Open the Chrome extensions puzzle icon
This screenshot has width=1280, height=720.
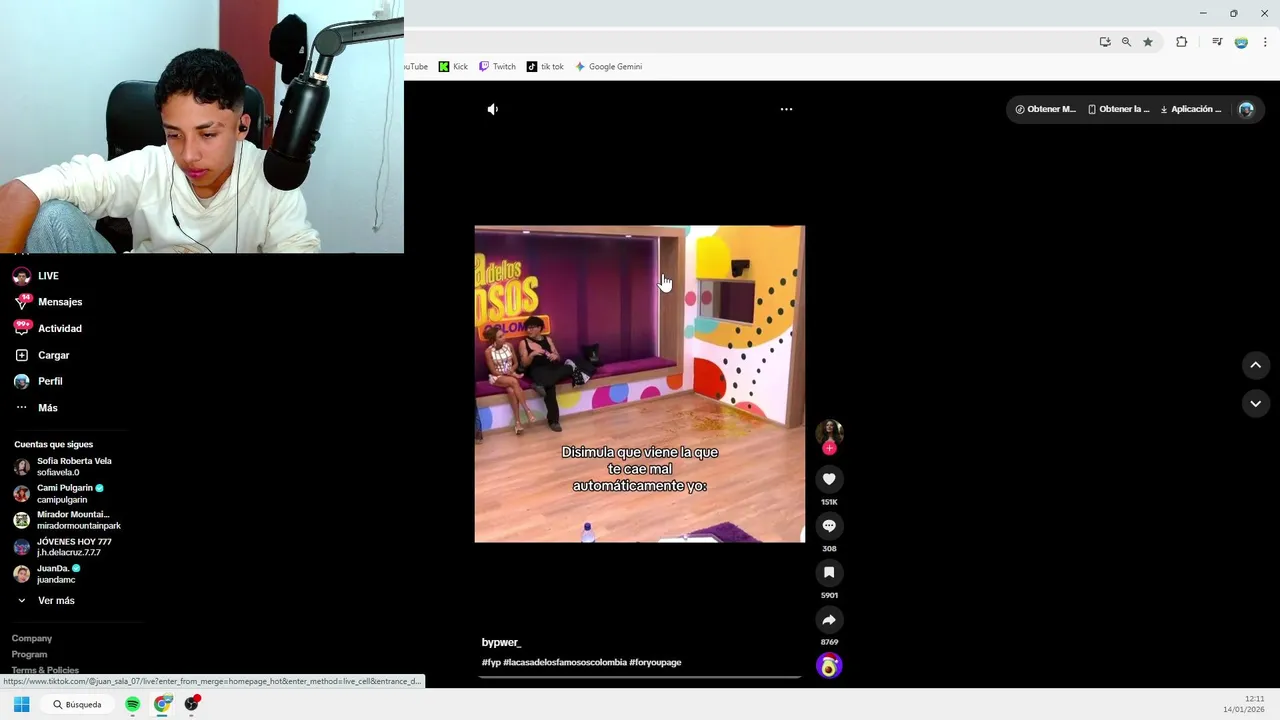tap(1182, 42)
